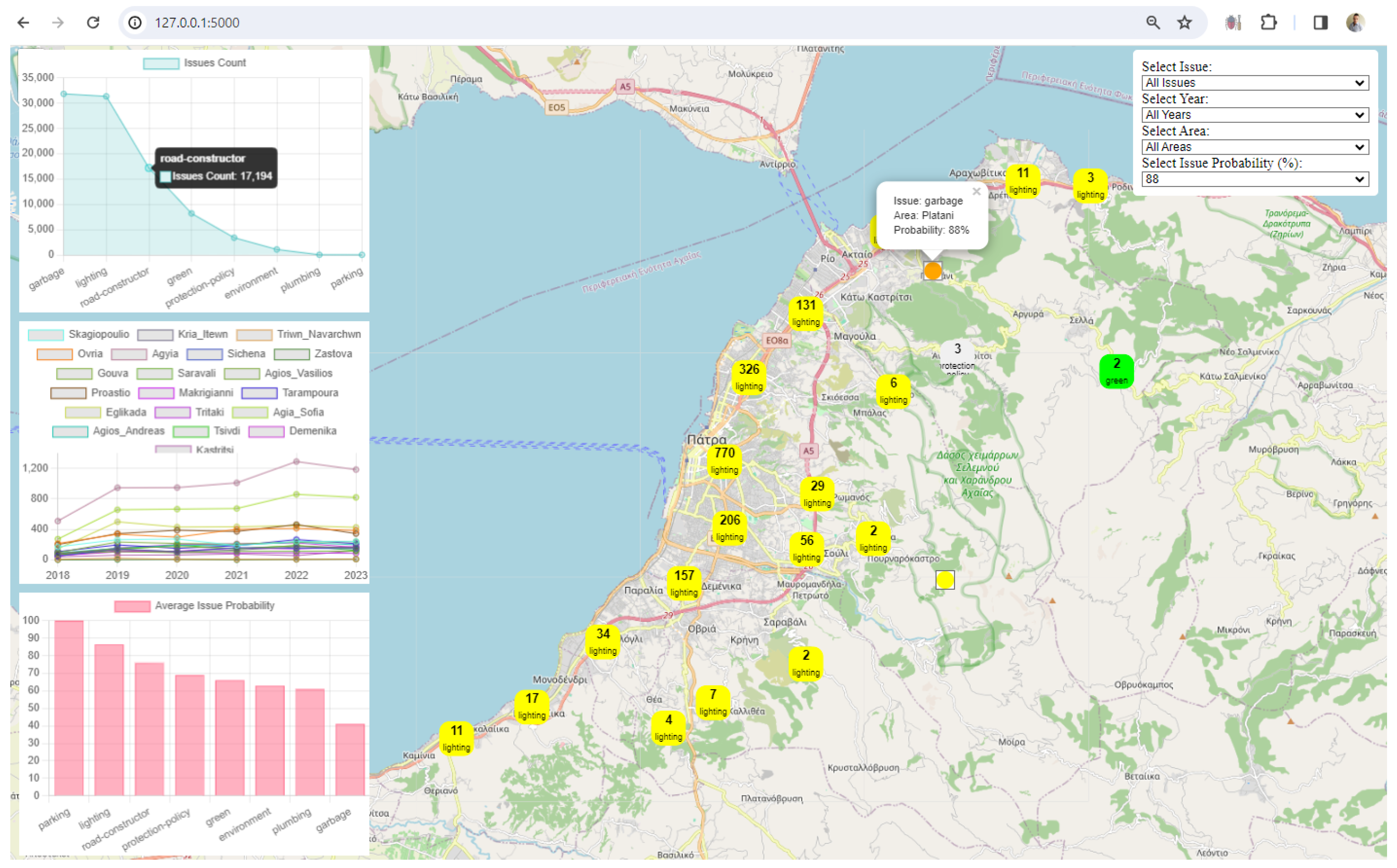The width and height of the screenshot is (1397, 868).
Task: Click the address bar URL 127.0.0.1:5000
Action: point(197,22)
